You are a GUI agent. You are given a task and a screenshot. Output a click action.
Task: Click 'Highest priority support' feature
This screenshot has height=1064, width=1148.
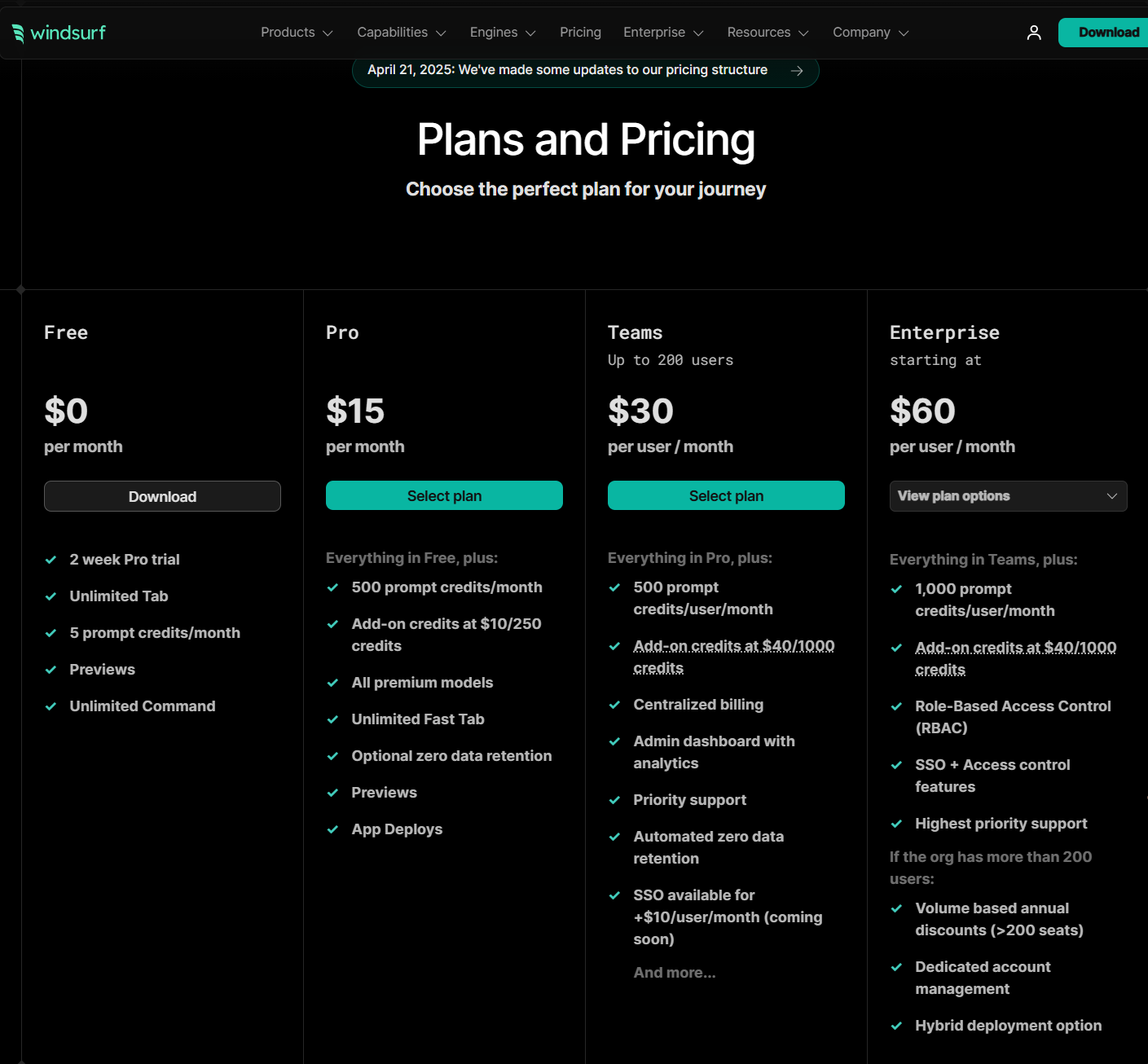(x=1001, y=824)
